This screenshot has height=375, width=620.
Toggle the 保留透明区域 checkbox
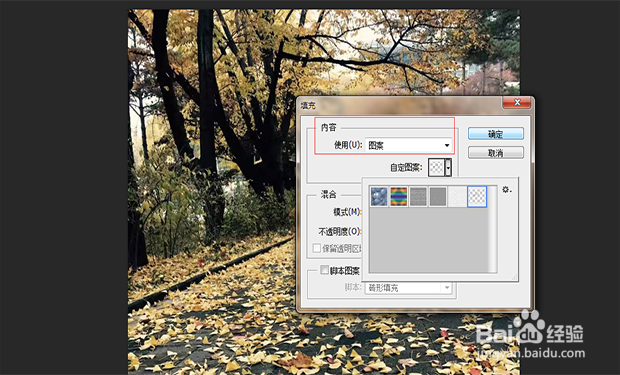(316, 248)
